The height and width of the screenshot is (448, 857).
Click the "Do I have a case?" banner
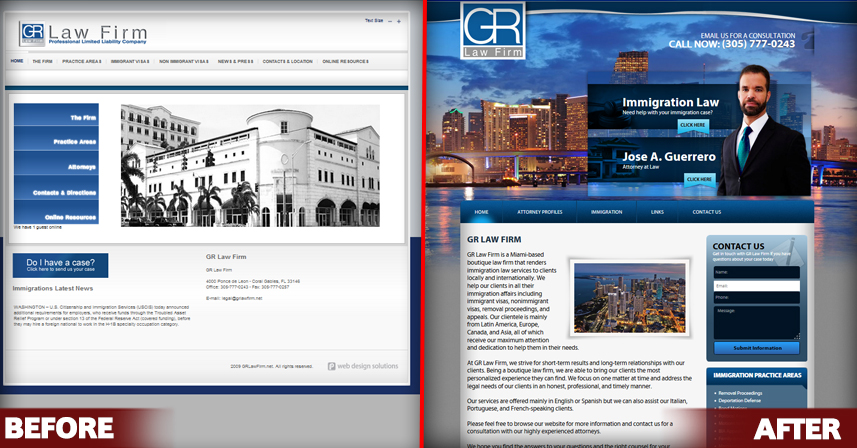click(x=60, y=265)
